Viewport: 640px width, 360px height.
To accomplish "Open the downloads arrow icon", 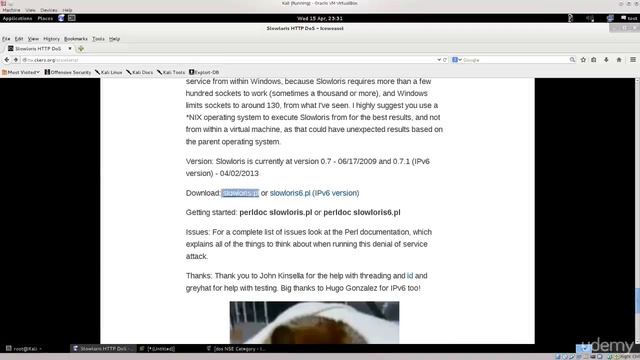I will pyautogui.click(x=606, y=60).
